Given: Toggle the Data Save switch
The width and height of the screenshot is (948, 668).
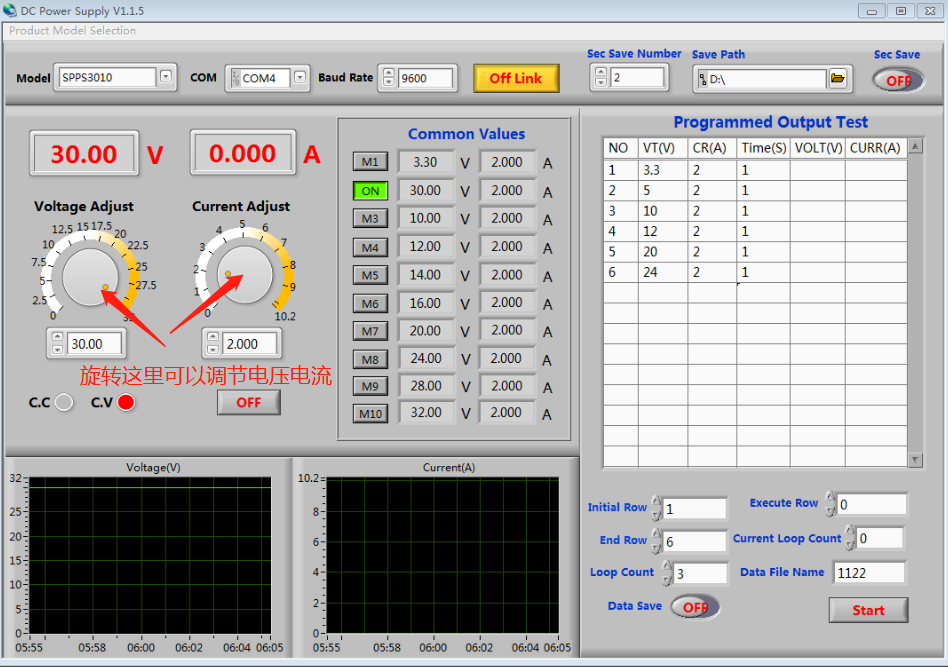Looking at the screenshot, I should (x=694, y=607).
